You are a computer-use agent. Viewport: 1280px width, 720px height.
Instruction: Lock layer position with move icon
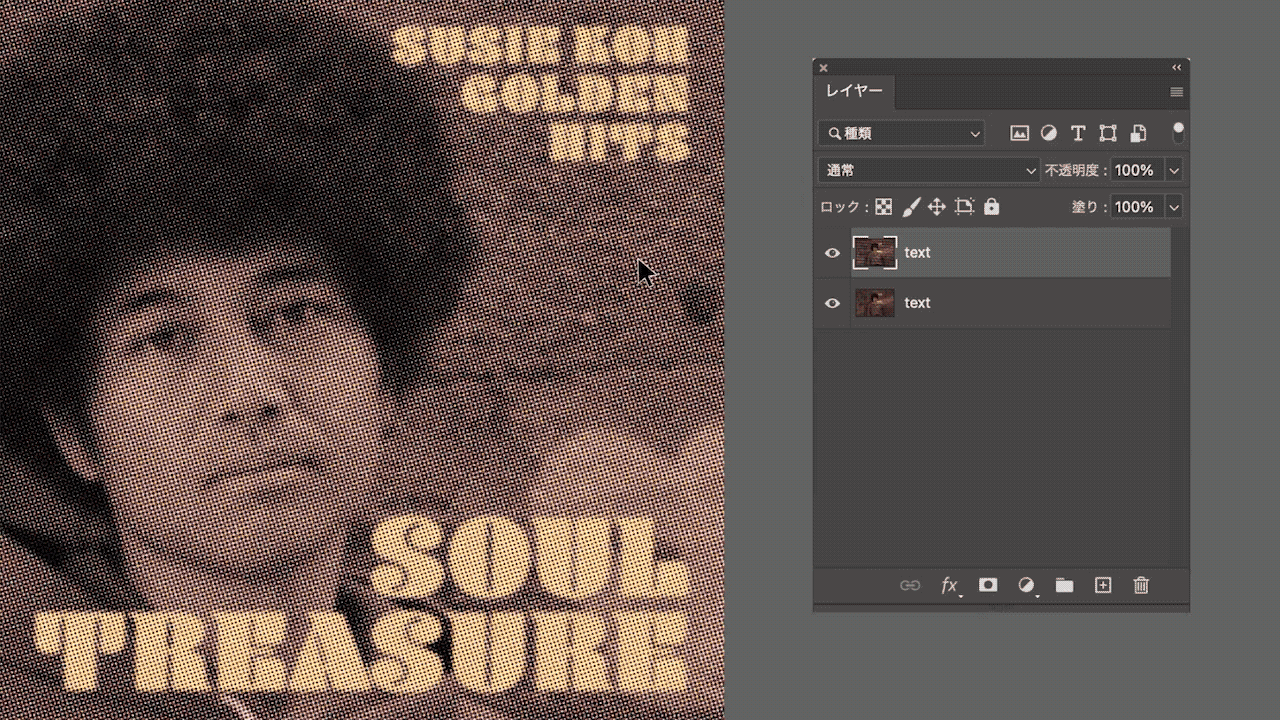click(x=937, y=207)
